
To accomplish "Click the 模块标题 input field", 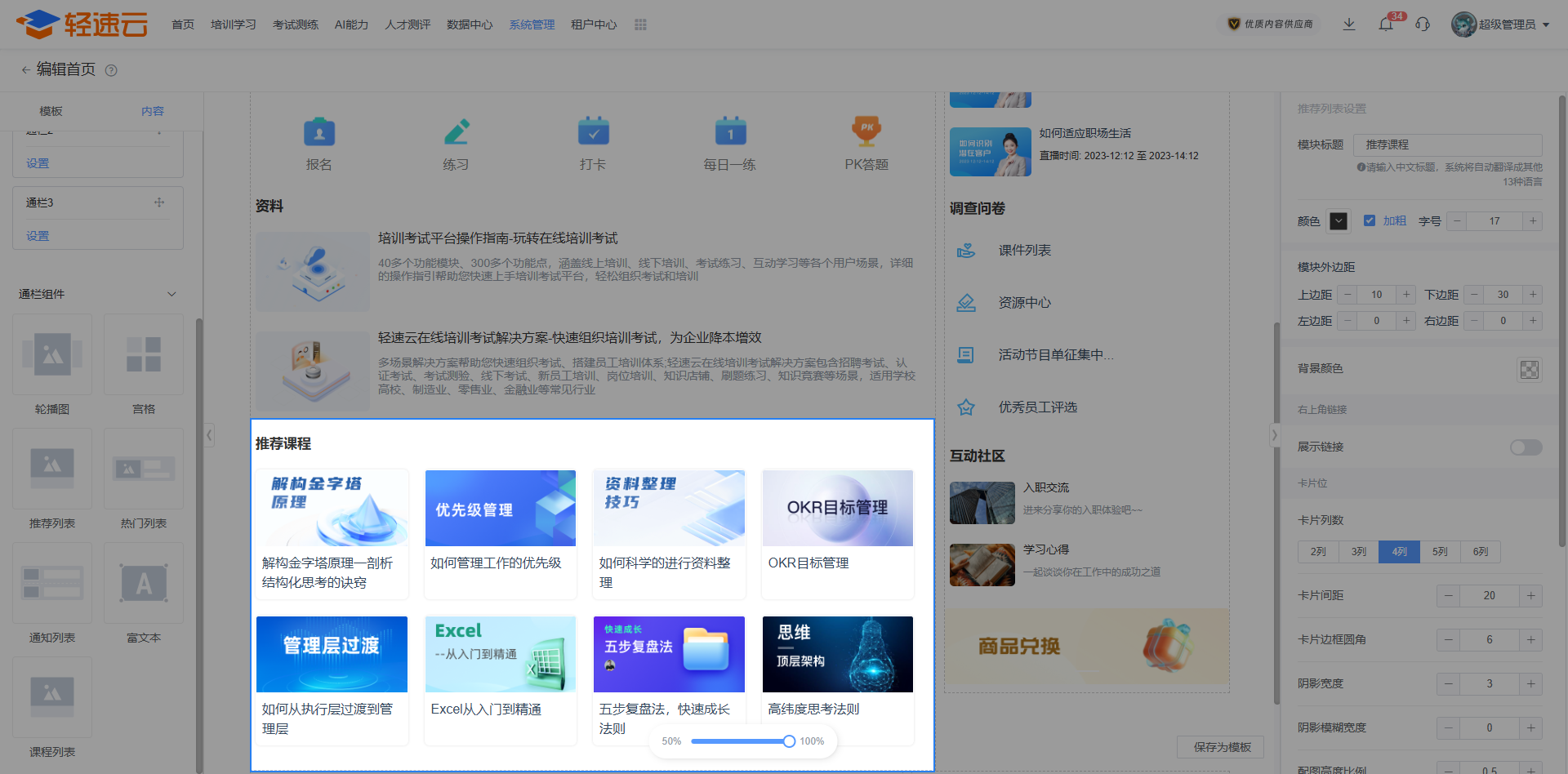I will pyautogui.click(x=1447, y=145).
